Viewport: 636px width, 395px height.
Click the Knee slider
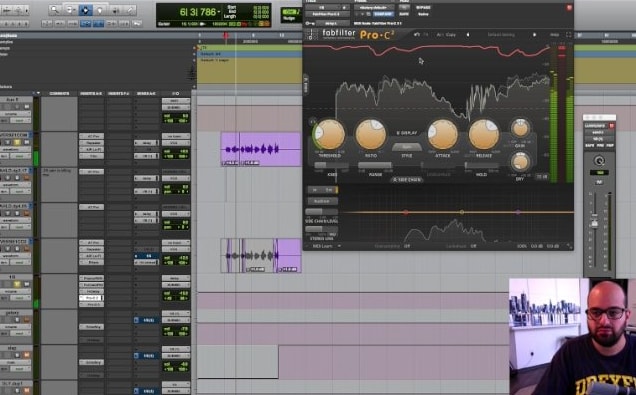[x=331, y=166]
